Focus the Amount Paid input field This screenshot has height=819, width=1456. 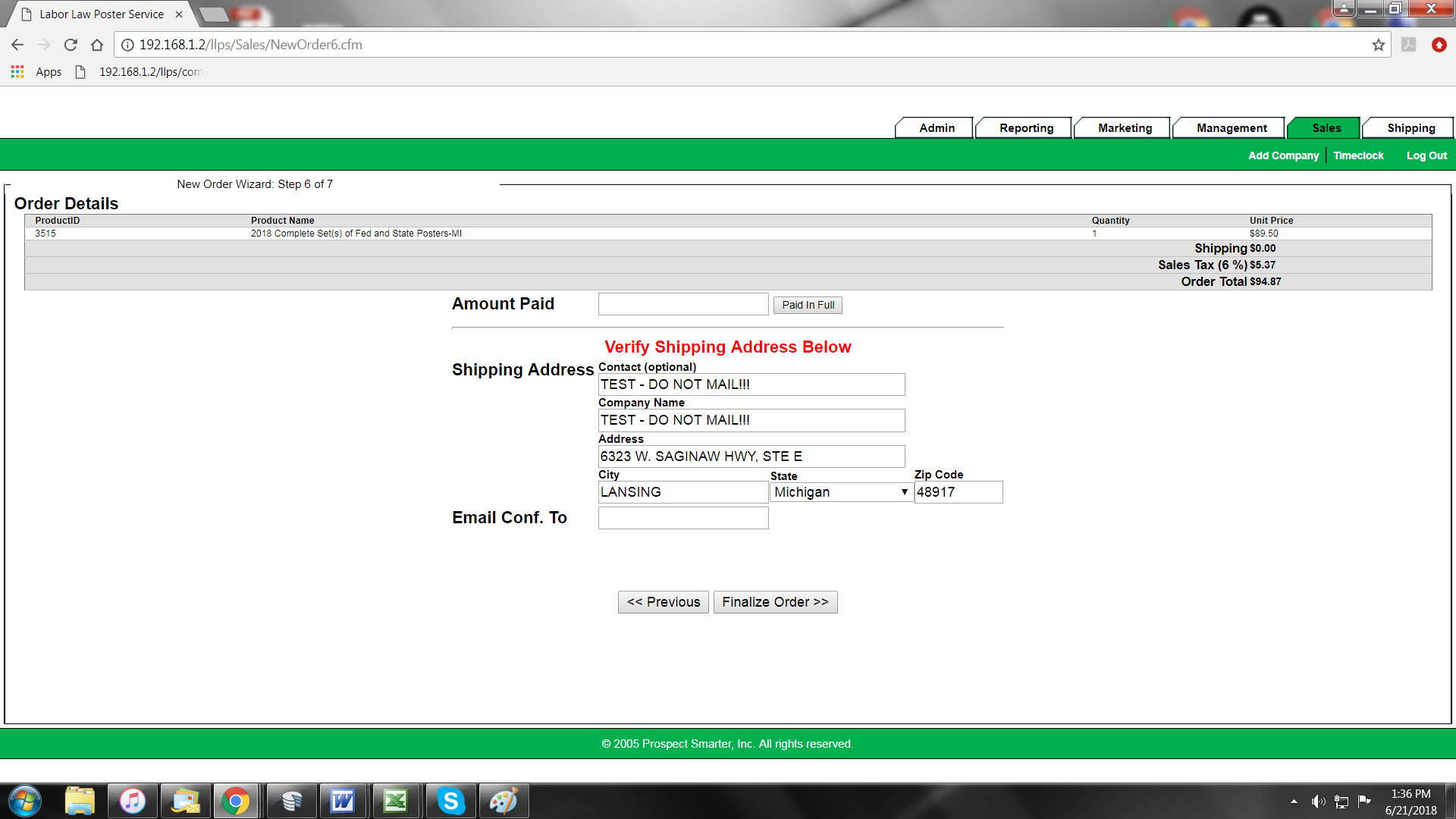[682, 304]
